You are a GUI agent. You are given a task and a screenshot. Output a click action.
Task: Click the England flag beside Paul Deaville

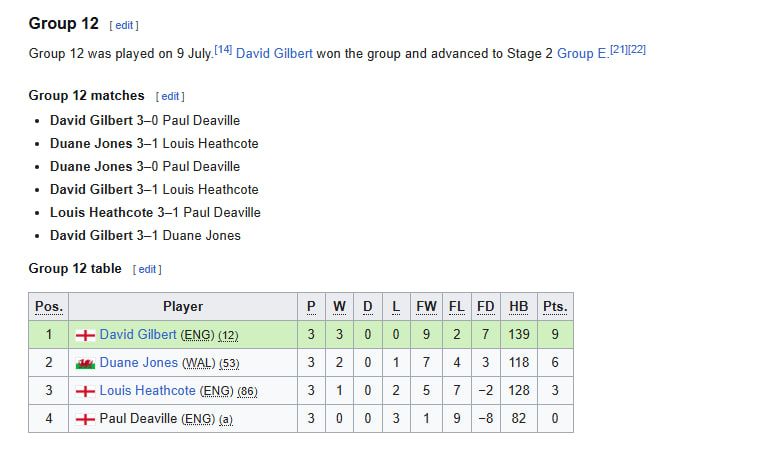(x=85, y=420)
